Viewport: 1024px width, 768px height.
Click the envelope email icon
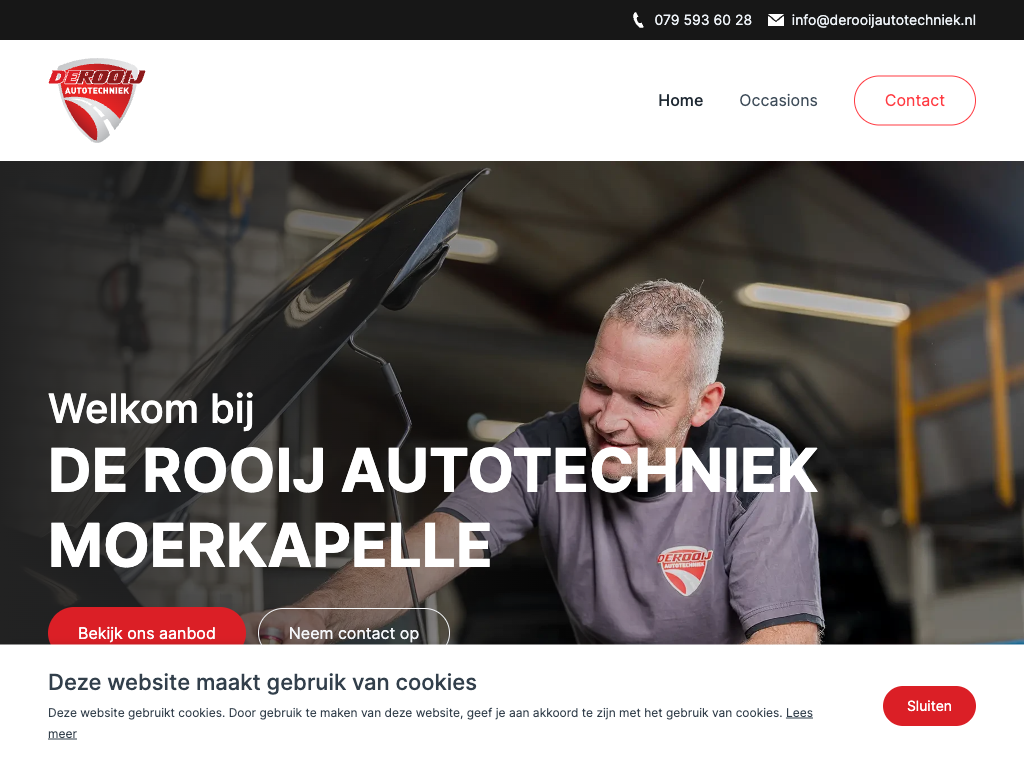[776, 20]
